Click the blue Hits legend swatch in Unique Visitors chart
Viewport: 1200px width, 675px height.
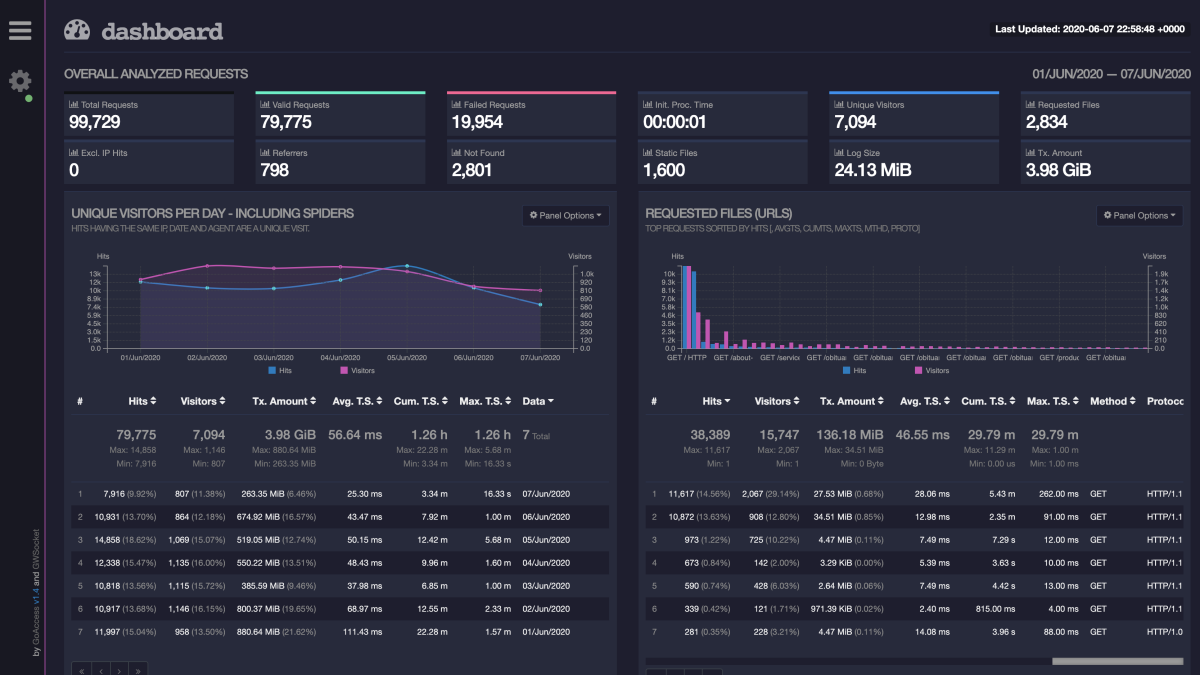pyautogui.click(x=272, y=370)
